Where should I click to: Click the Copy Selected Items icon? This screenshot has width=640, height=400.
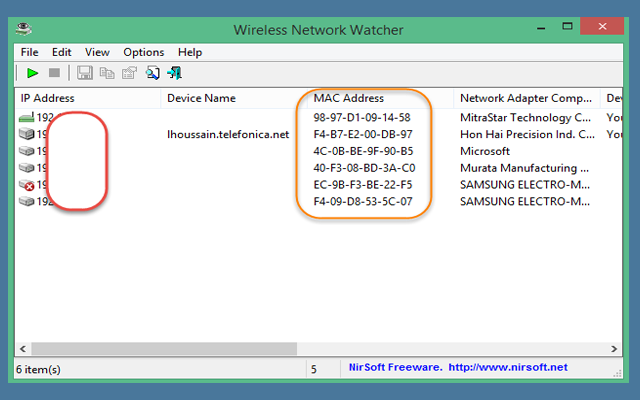107,73
